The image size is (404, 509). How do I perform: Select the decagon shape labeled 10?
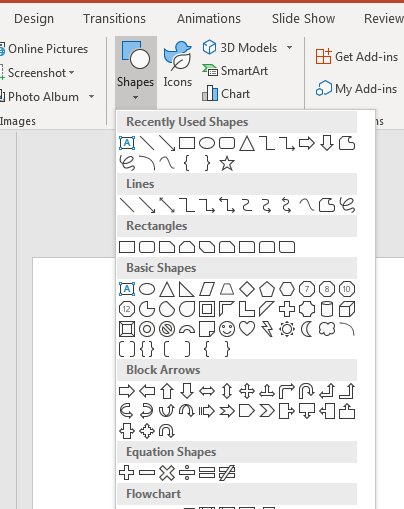tap(347, 289)
